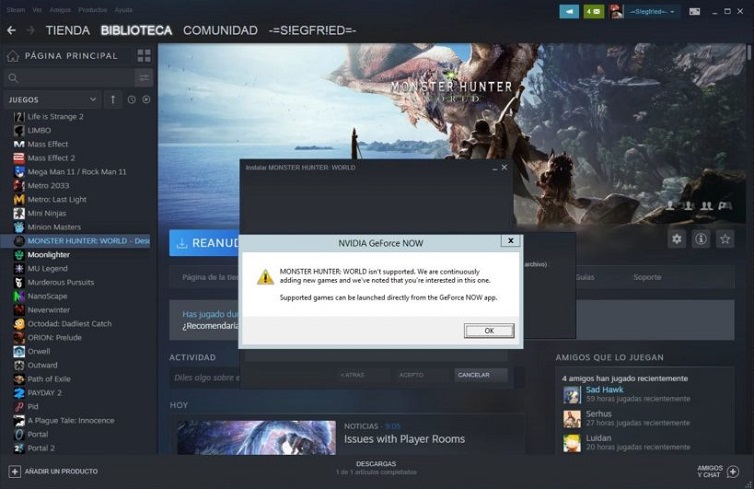Viewport: 754px width, 489px height.
Task: Open the game settings gear icon
Action: 677,239
